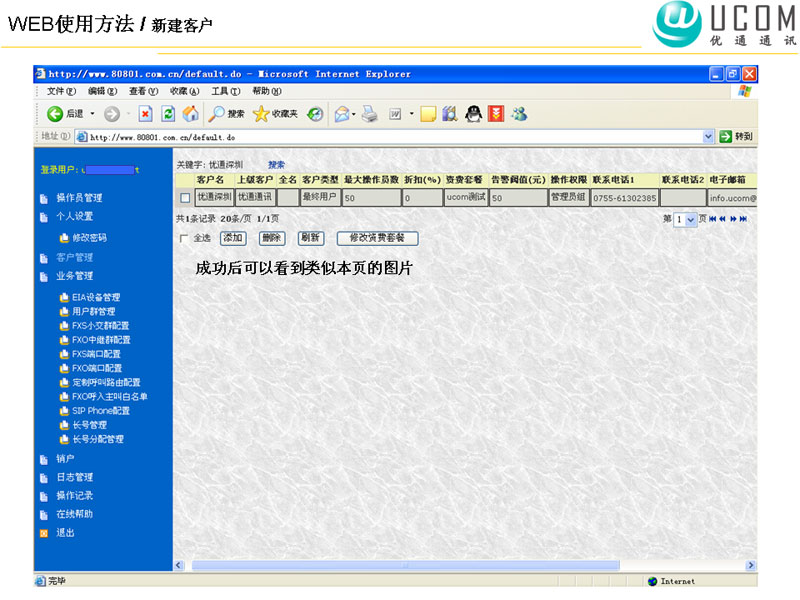Click the Research books icon
Image resolution: width=800 pixels, height=600 pixels.
tap(449, 114)
